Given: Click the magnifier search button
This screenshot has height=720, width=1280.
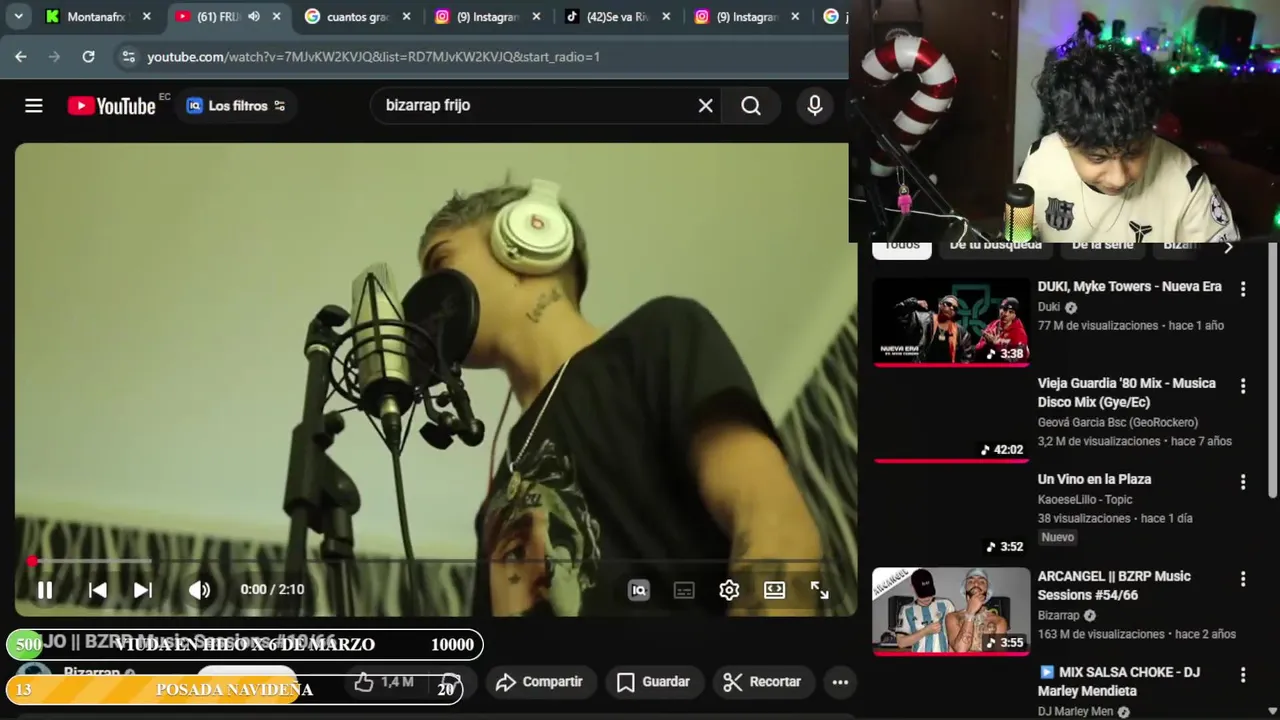Looking at the screenshot, I should [751, 105].
